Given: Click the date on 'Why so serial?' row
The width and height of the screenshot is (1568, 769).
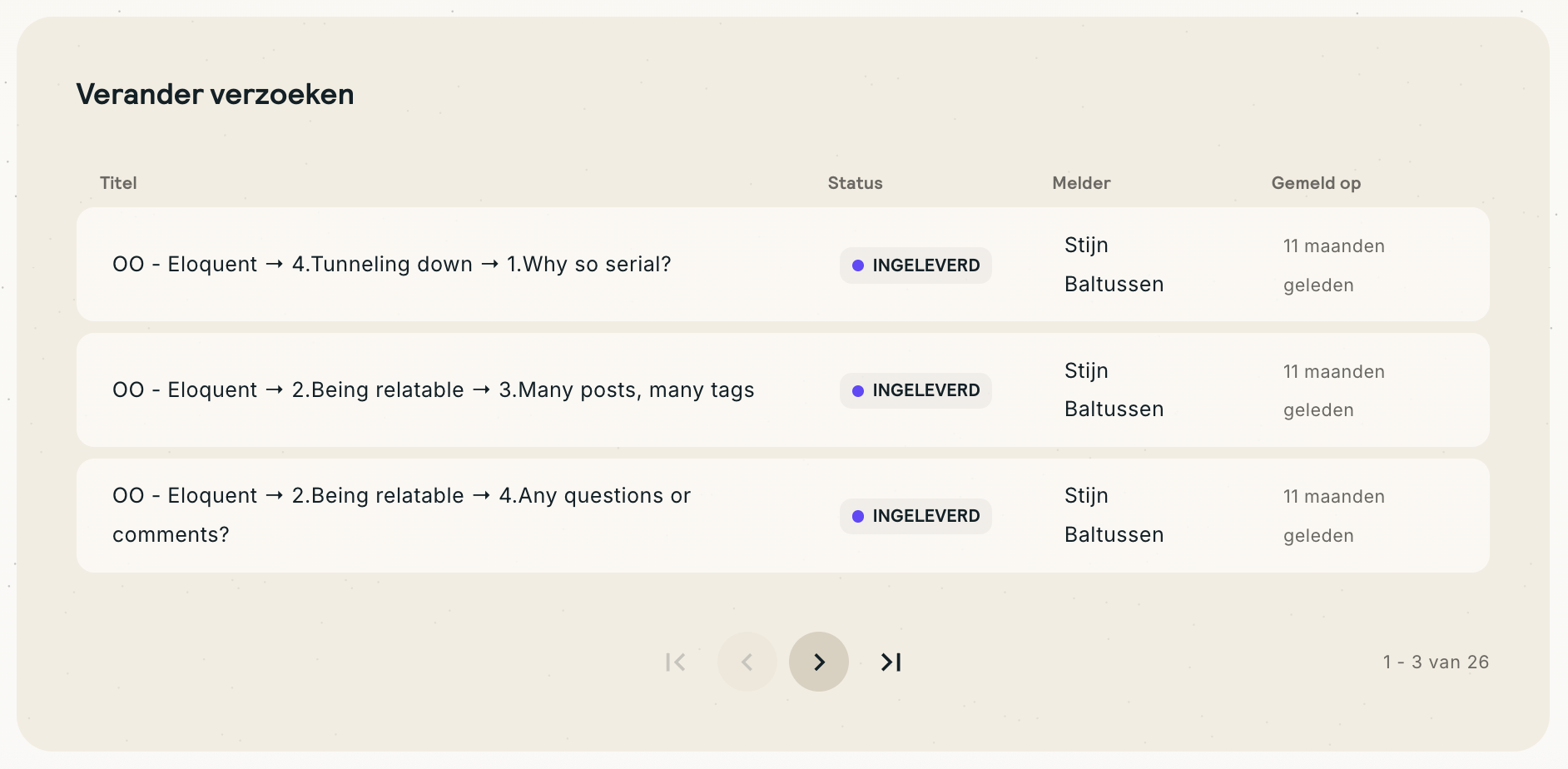Looking at the screenshot, I should pos(1333,265).
